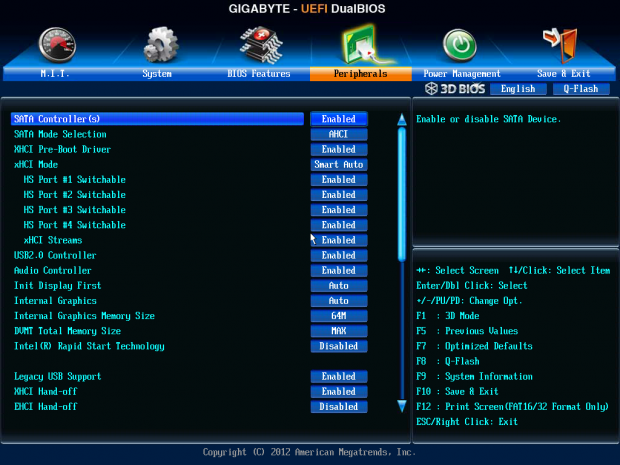
Task: Click the System gears icon
Action: pos(160,45)
